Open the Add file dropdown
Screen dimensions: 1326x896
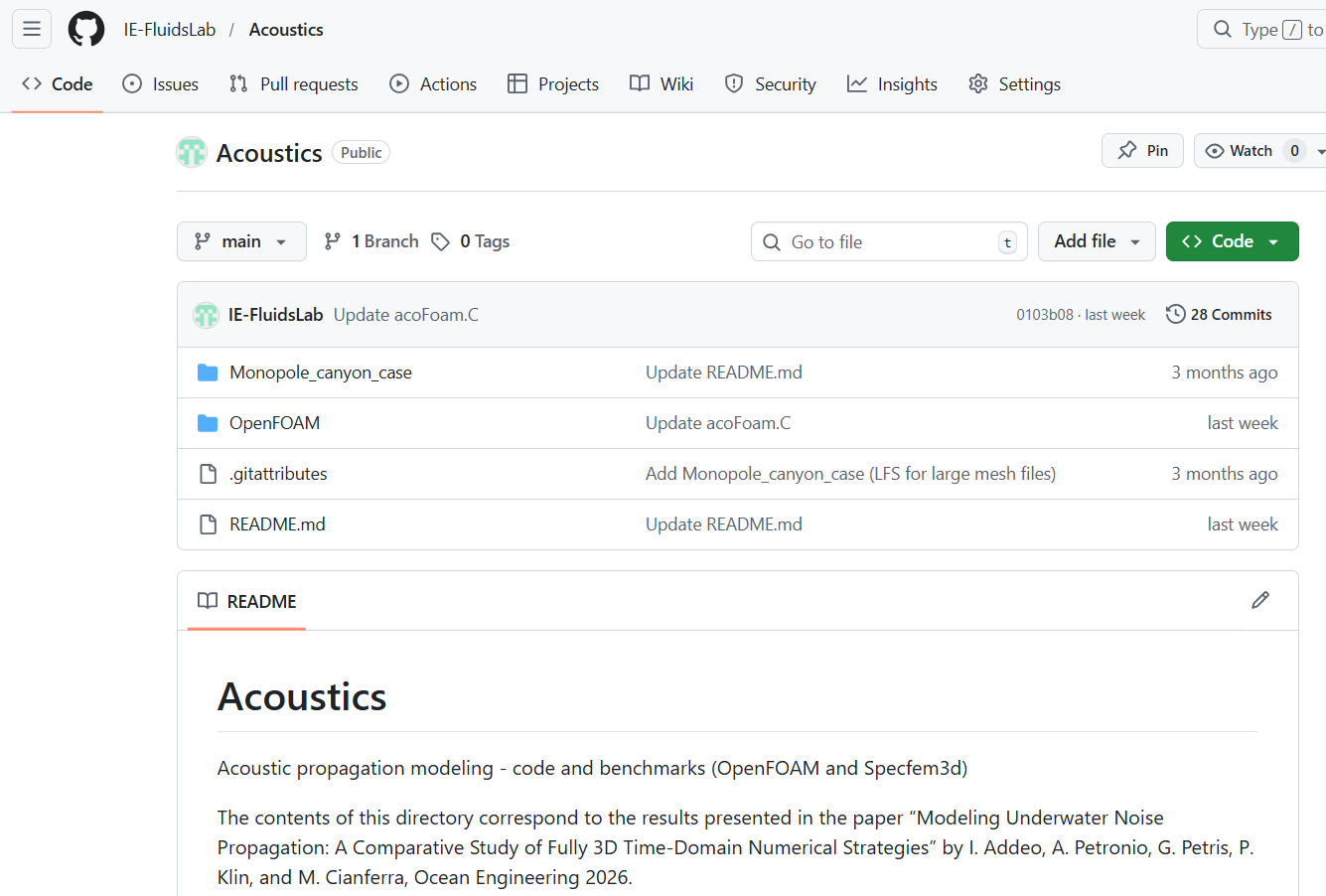(1097, 240)
